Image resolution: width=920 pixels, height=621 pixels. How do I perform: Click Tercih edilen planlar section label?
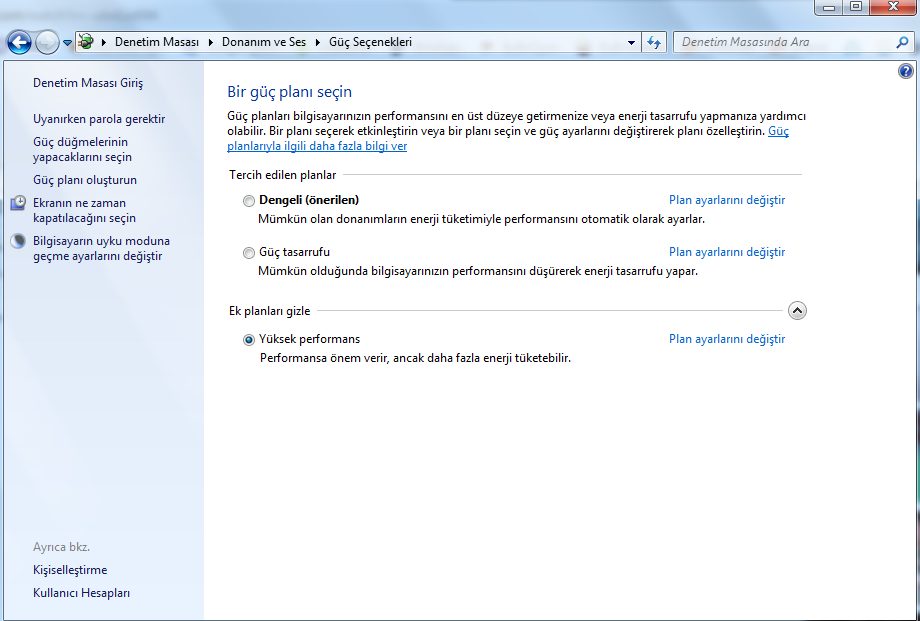pyautogui.click(x=283, y=175)
